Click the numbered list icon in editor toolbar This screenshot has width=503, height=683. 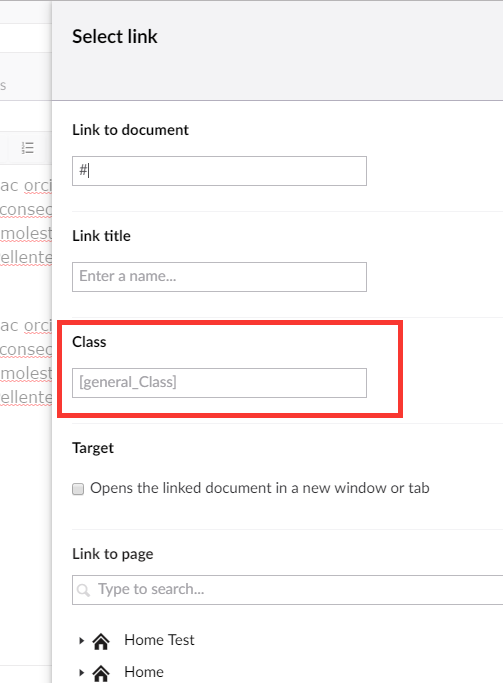click(x=27, y=148)
